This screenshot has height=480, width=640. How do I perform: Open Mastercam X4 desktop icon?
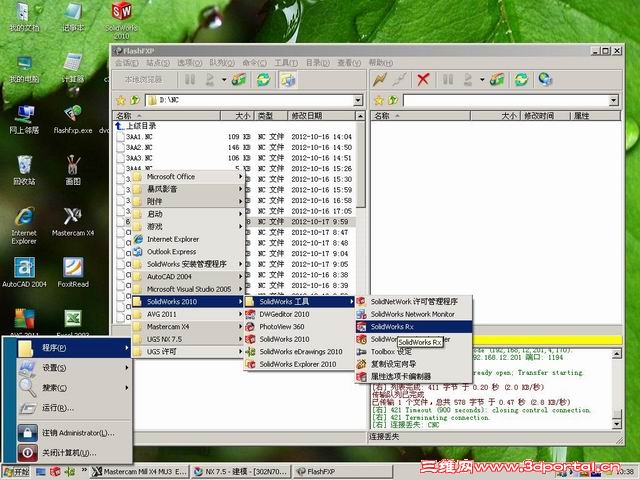(x=73, y=222)
